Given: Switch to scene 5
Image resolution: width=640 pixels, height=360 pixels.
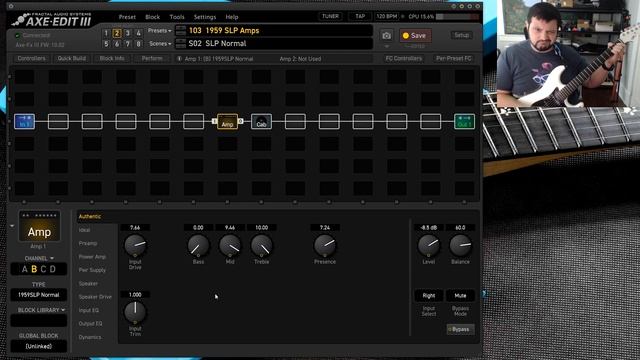Looking at the screenshot, I should (x=106, y=44).
